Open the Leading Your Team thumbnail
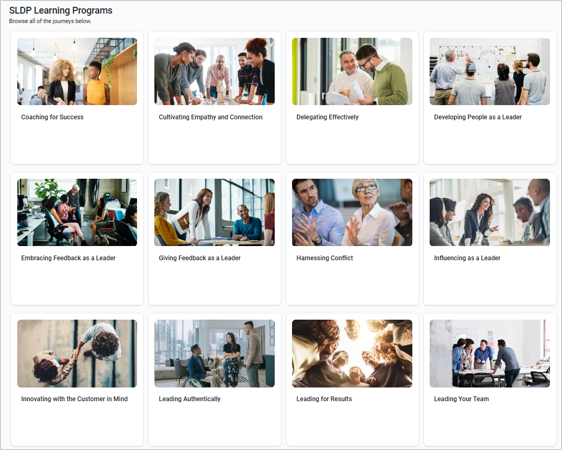Viewport: 562px width, 450px height. 490,353
